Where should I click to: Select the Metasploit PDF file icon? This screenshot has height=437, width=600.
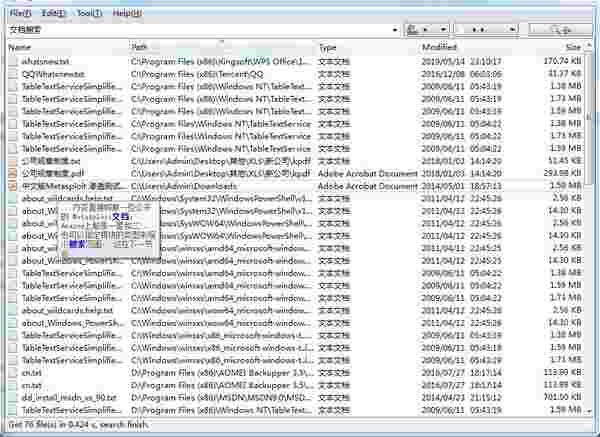[x=13, y=186]
